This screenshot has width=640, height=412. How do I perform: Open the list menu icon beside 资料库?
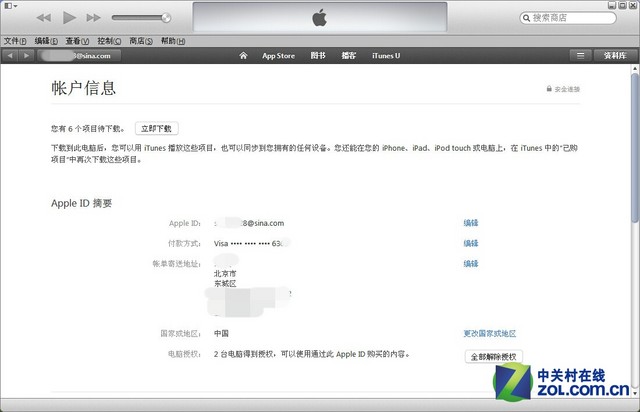click(580, 56)
